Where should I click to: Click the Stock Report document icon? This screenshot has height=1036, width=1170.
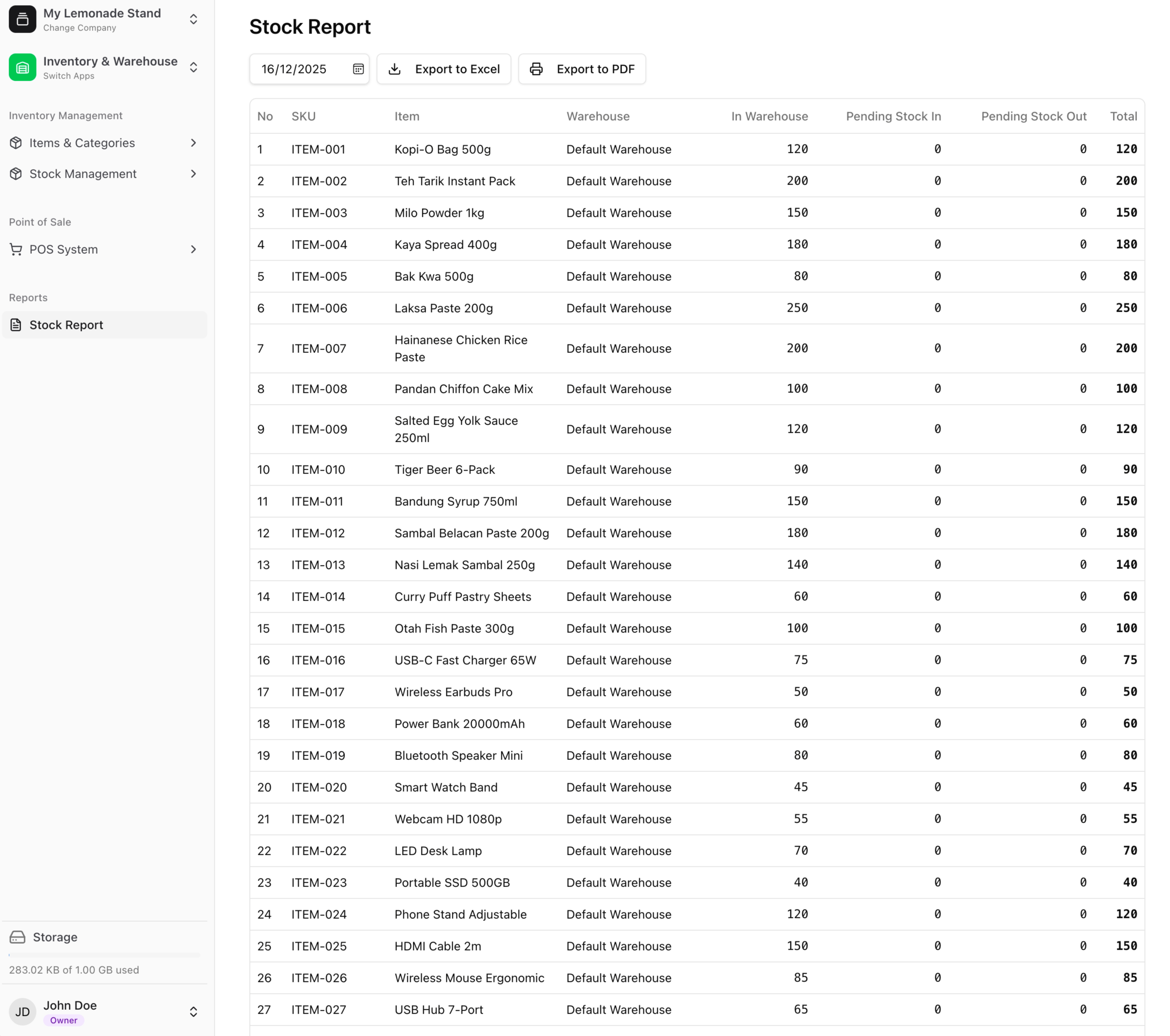pyautogui.click(x=15, y=324)
